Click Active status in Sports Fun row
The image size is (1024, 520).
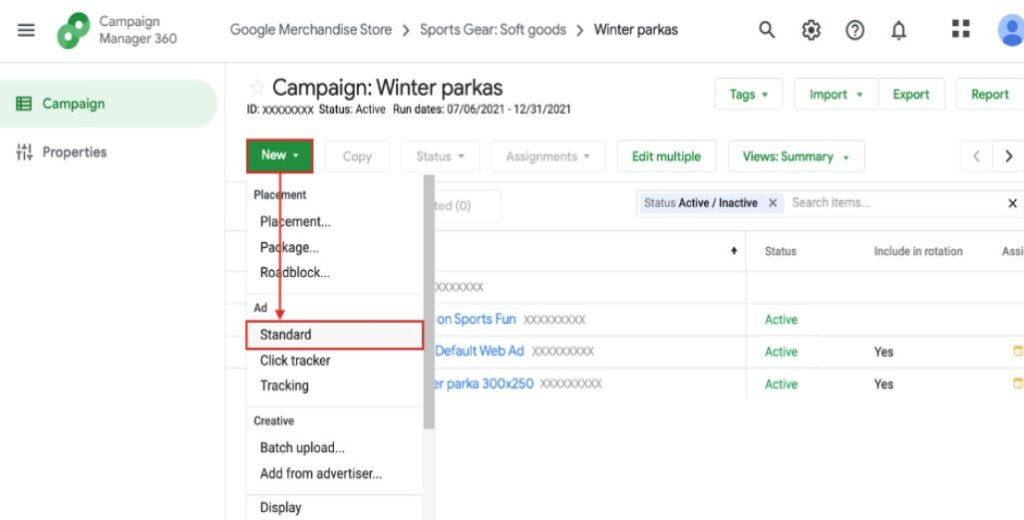pos(781,319)
